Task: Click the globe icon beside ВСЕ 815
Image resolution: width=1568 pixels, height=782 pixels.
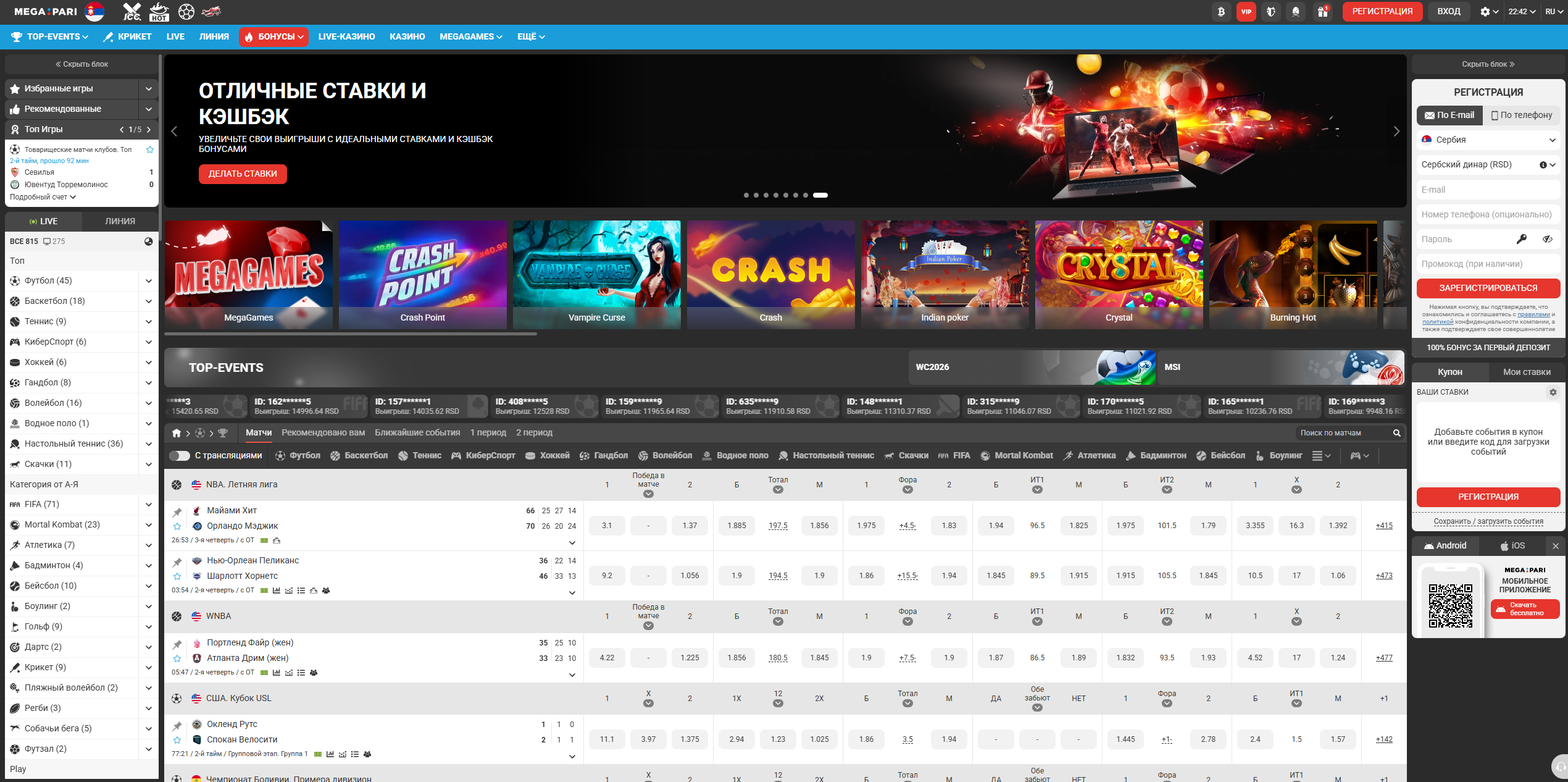Action: click(x=148, y=242)
